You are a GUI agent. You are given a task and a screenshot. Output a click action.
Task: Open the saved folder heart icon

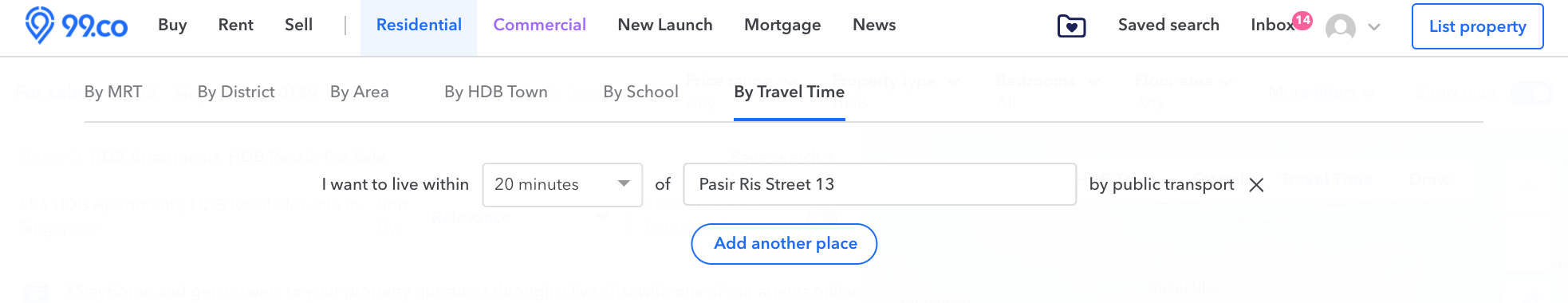pos(1071,26)
